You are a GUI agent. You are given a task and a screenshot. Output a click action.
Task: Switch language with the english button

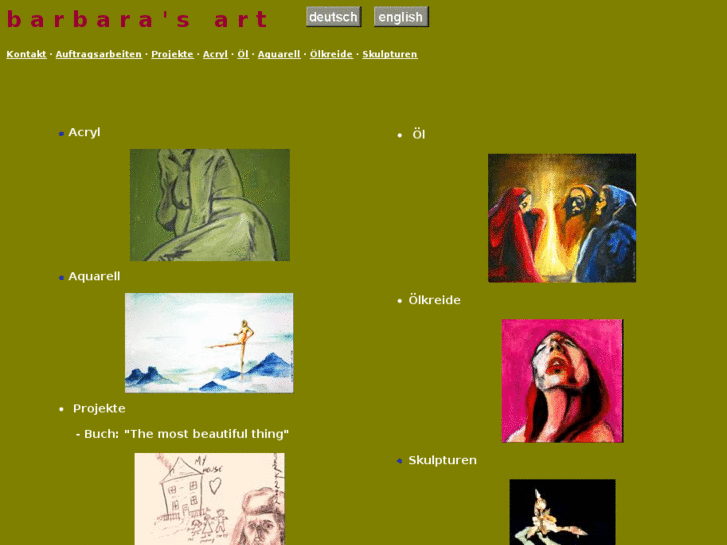click(401, 17)
